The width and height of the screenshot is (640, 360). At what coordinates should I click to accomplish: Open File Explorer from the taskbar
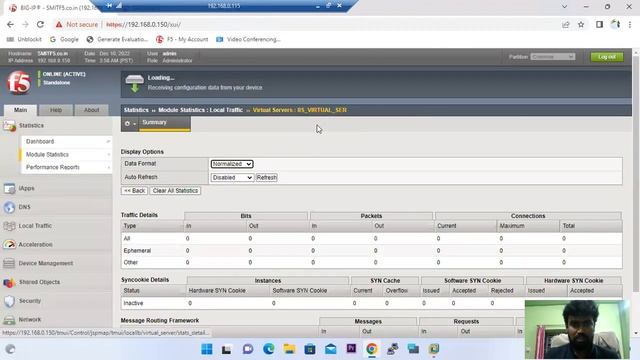289,349
